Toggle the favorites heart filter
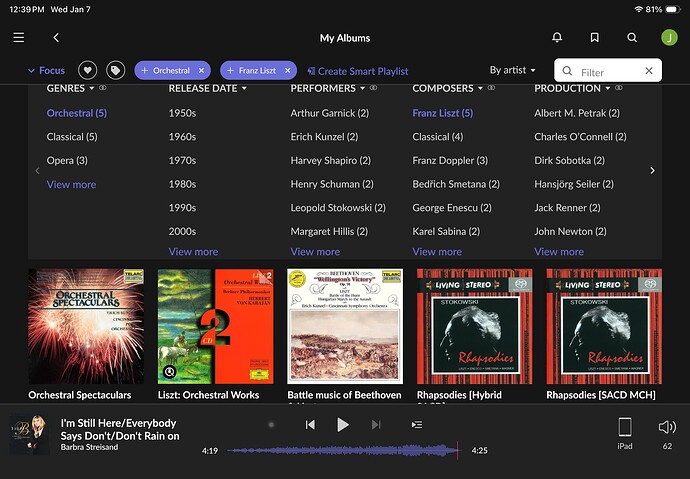This screenshot has height=479, width=690. click(88, 71)
